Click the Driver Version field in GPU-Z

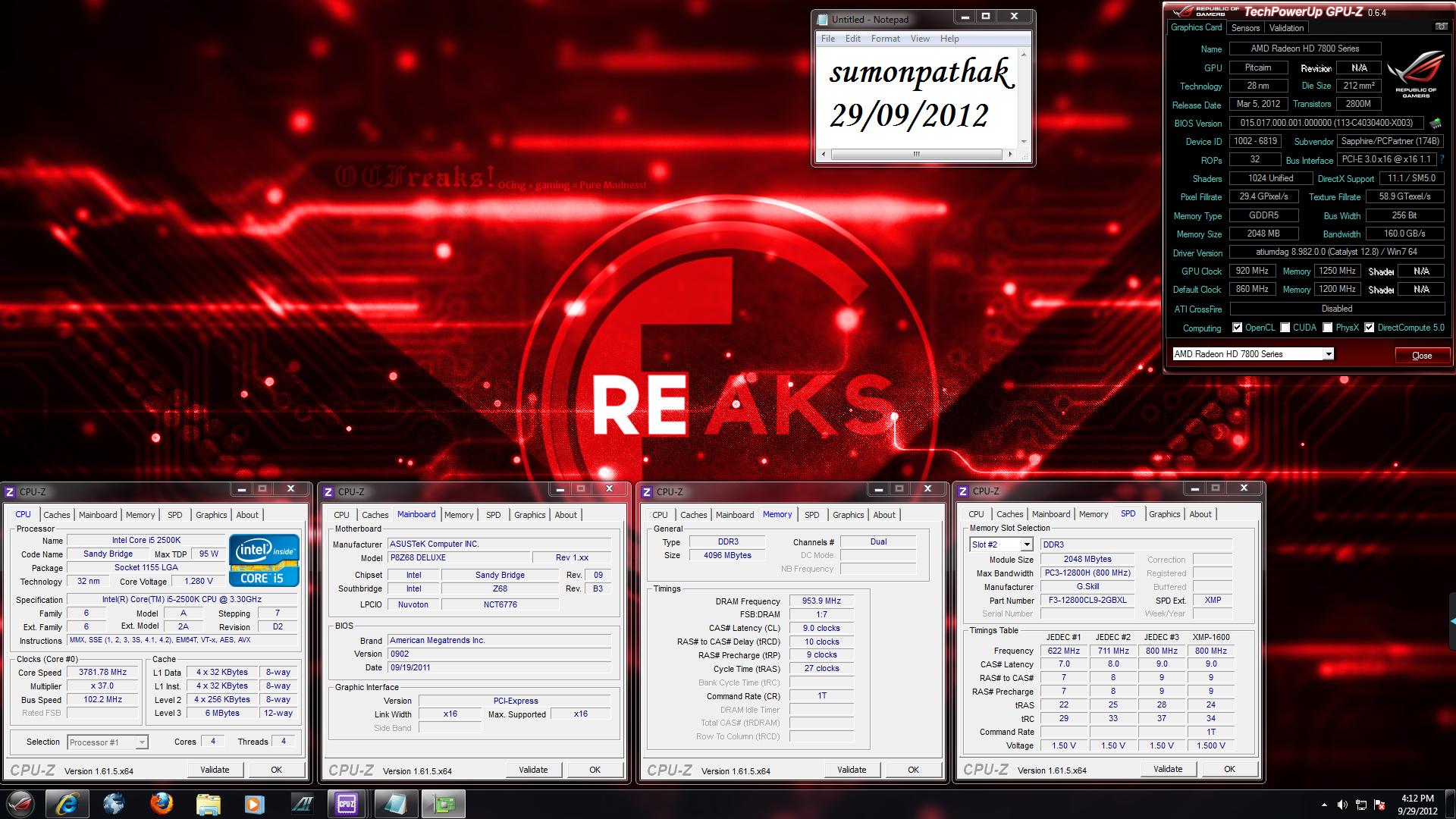click(x=1336, y=252)
